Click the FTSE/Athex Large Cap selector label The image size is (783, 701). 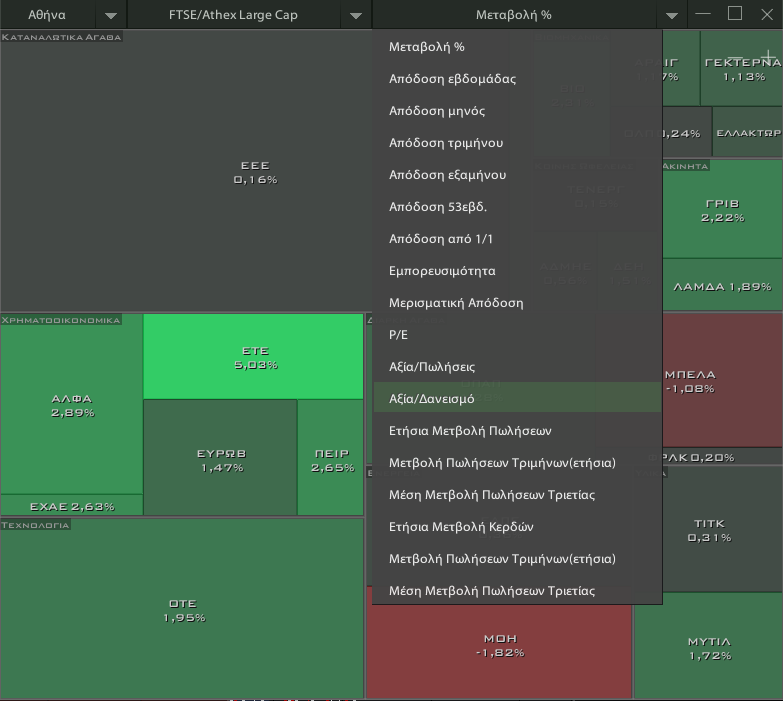point(233,15)
